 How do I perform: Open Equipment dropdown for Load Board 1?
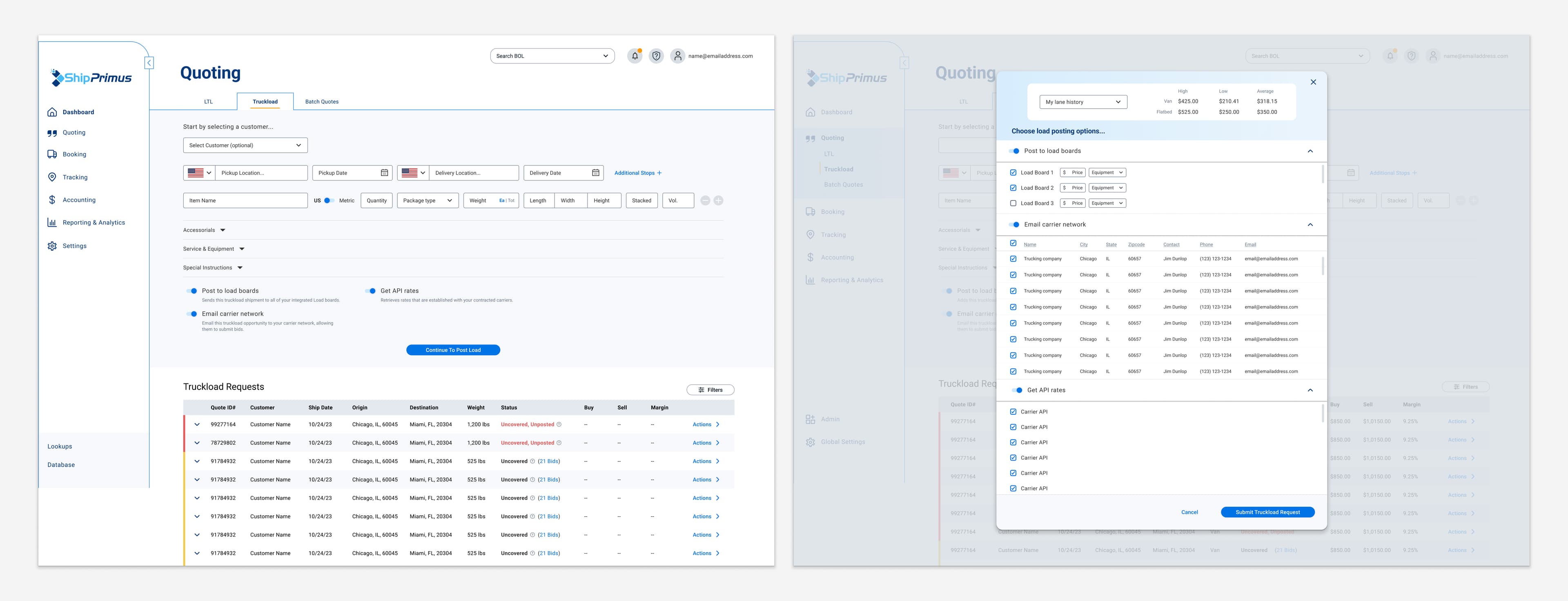click(1107, 173)
